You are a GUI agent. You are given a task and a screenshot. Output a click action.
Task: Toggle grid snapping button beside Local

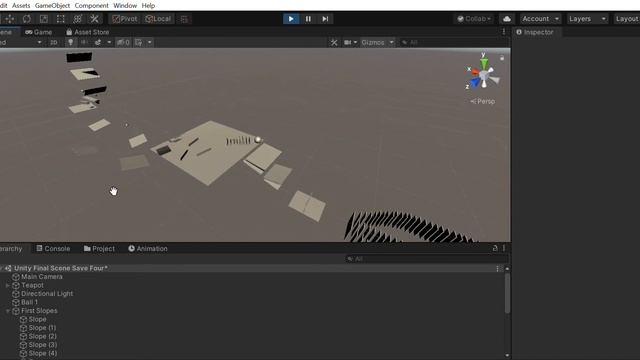184,19
